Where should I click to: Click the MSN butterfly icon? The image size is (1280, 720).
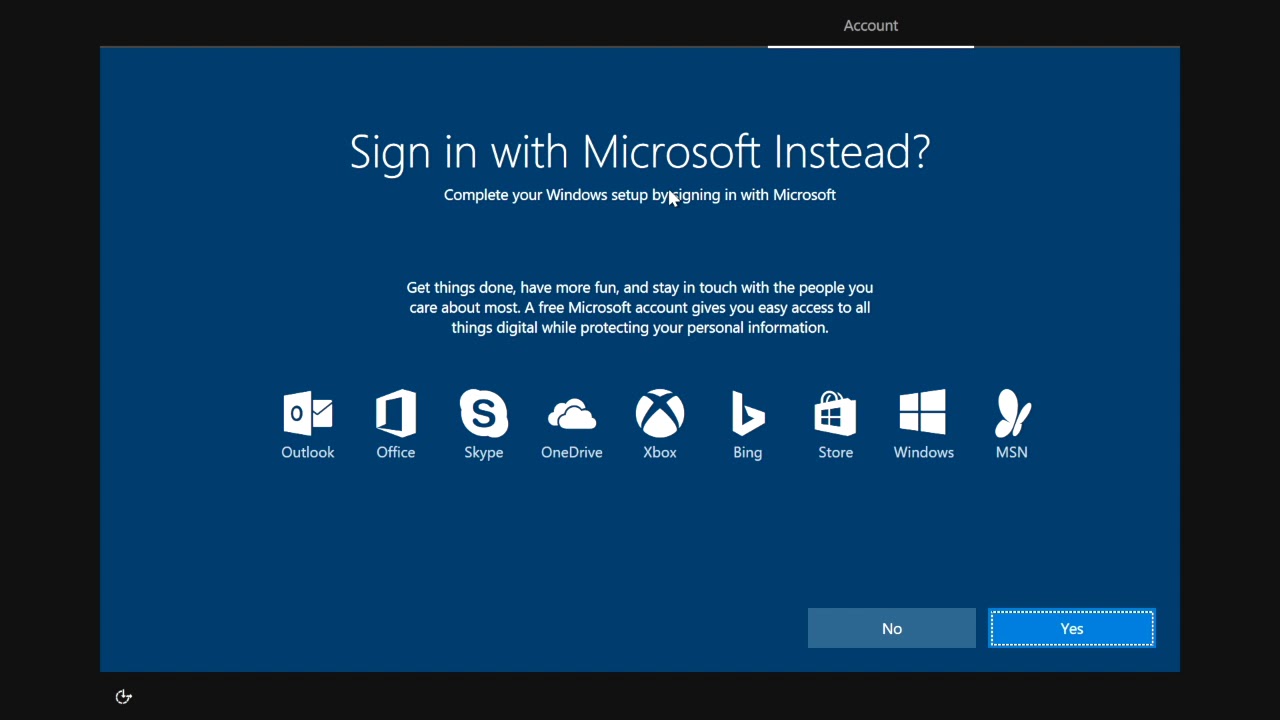[x=1012, y=413]
